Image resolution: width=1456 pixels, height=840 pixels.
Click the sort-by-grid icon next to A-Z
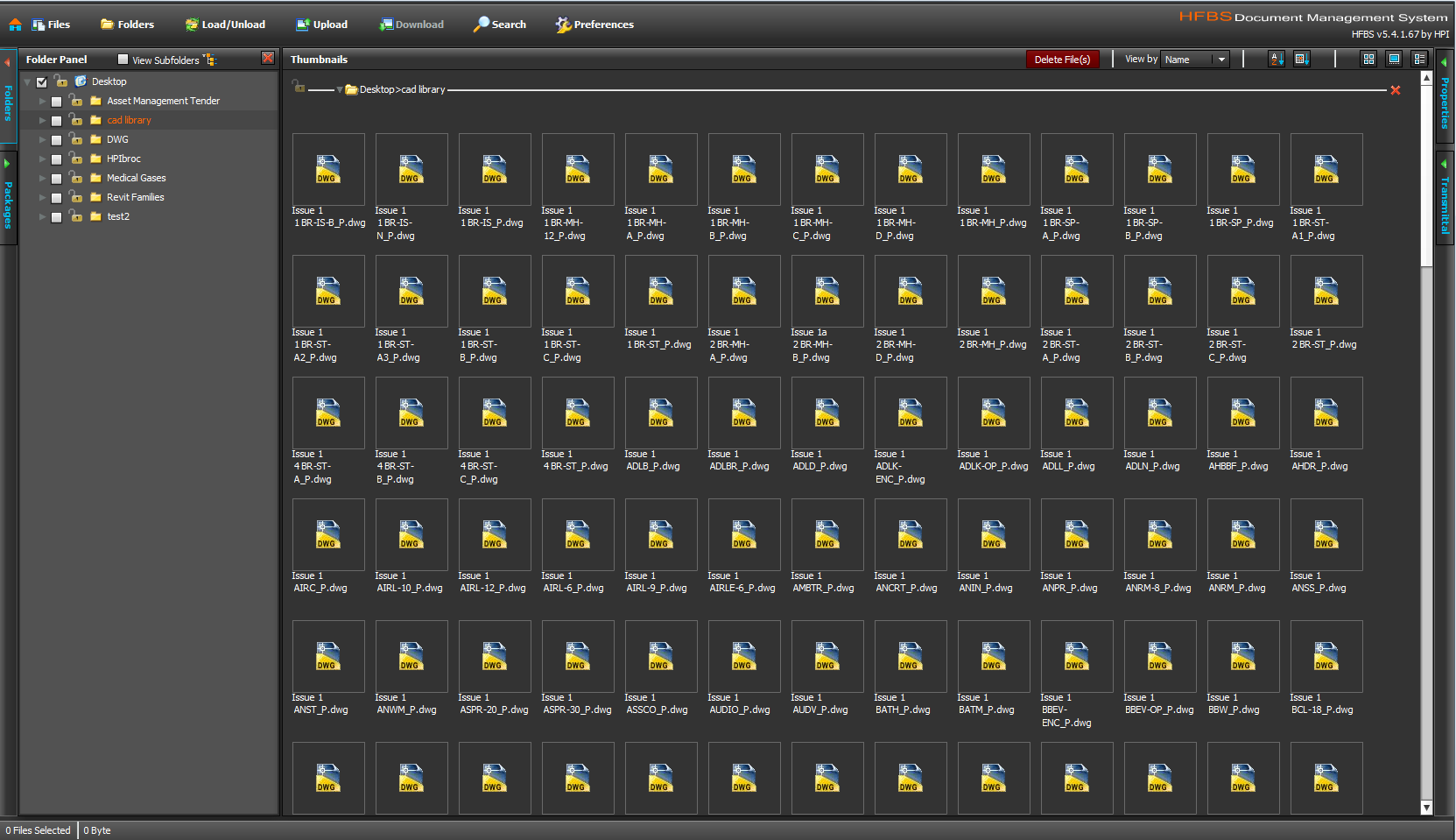coord(1302,59)
